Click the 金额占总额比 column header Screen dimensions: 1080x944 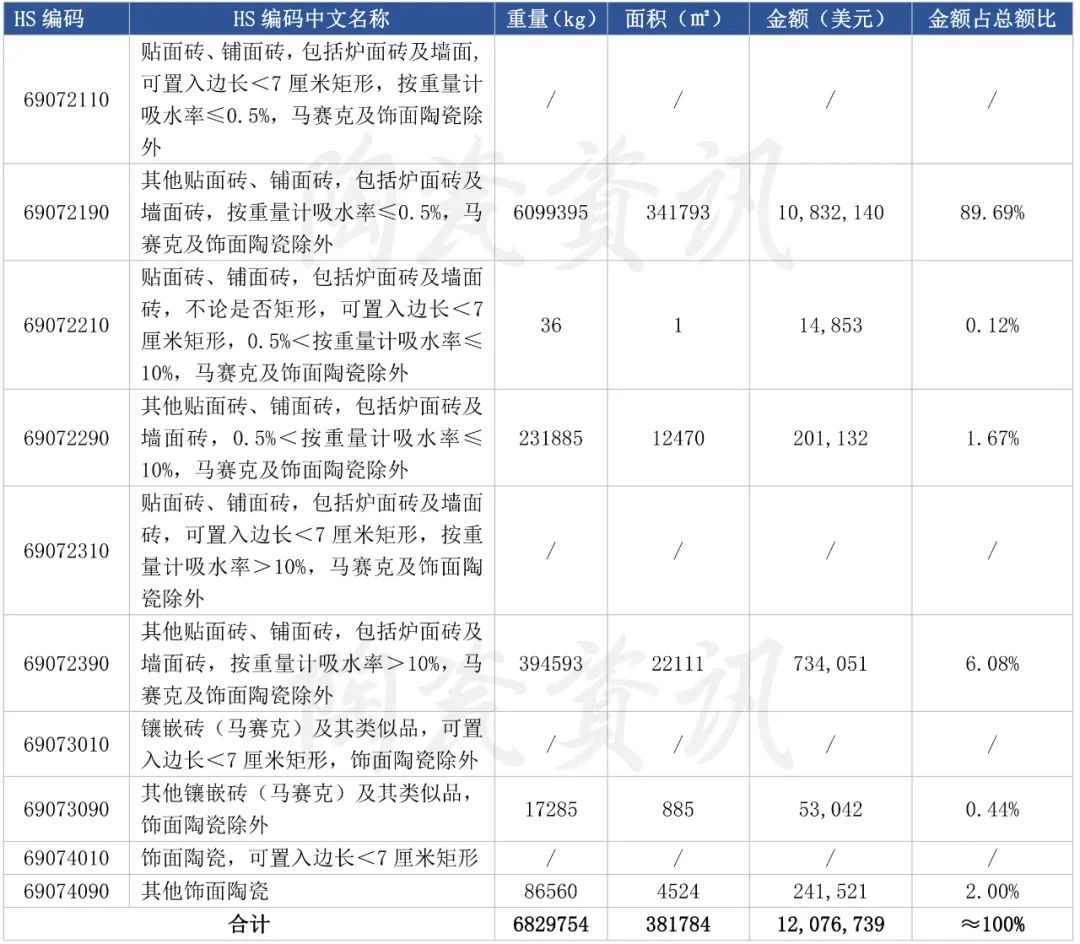pos(992,19)
